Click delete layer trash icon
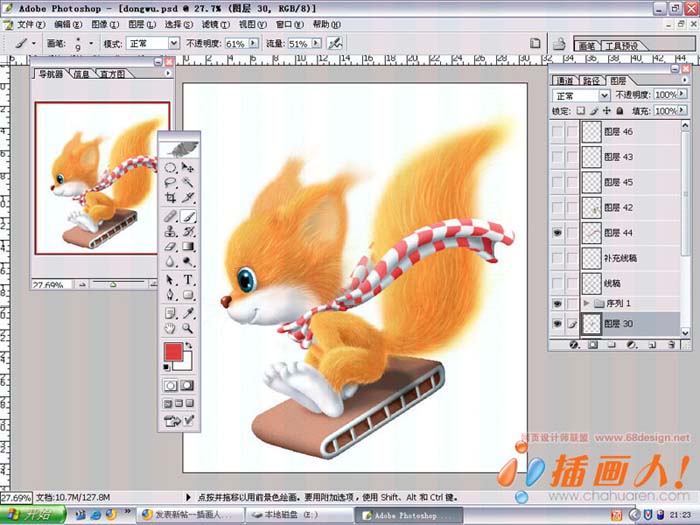 [671, 345]
